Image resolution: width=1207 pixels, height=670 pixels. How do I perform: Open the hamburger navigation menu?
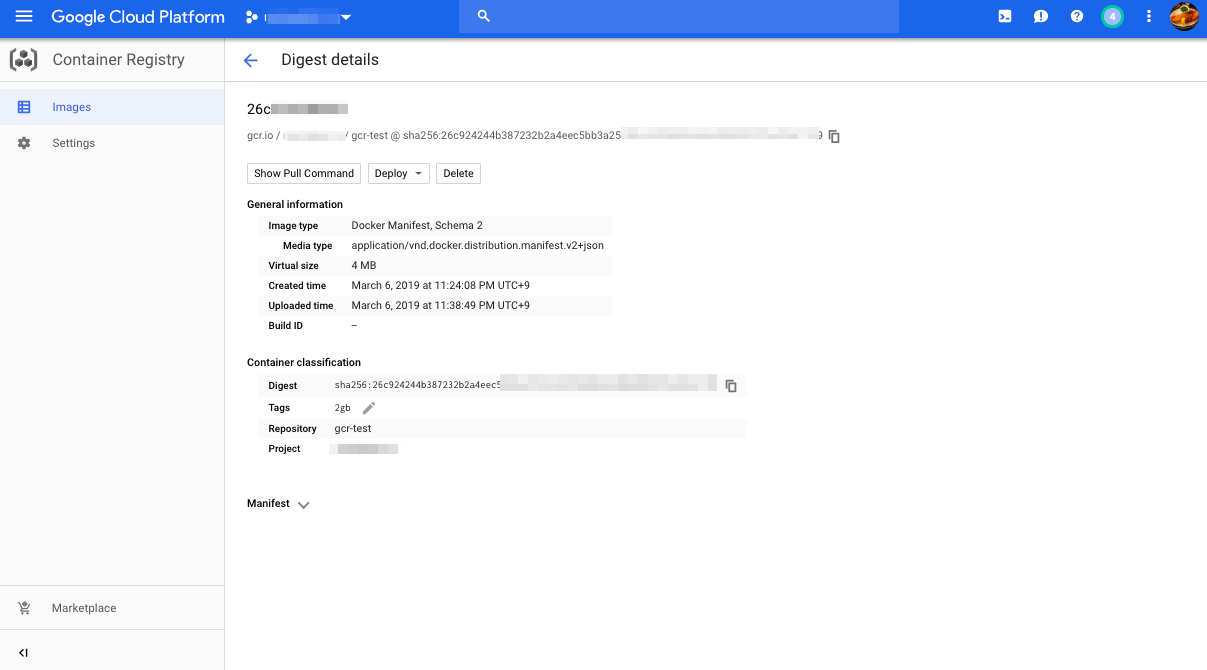pyautogui.click(x=24, y=17)
